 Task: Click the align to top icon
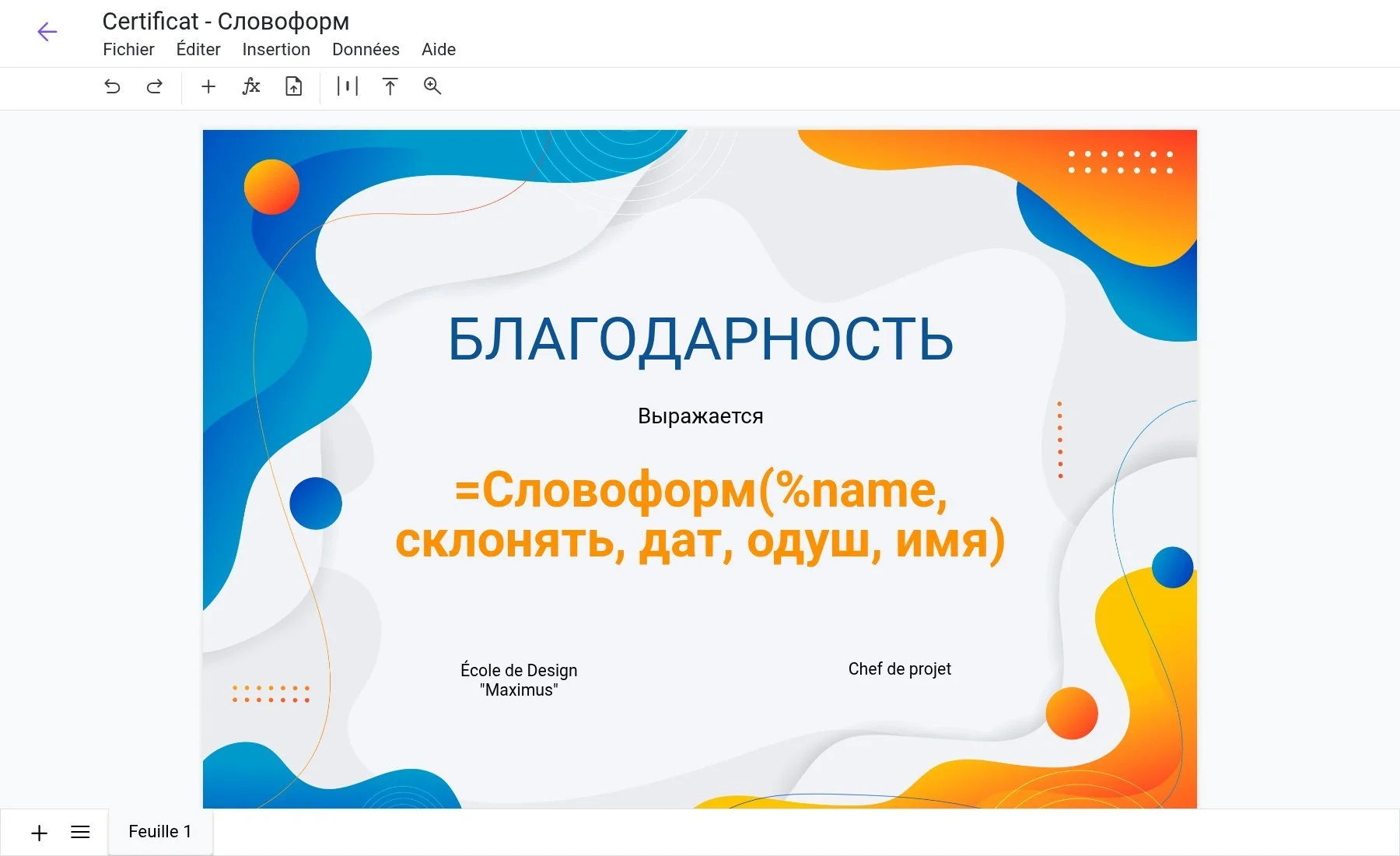(390, 86)
